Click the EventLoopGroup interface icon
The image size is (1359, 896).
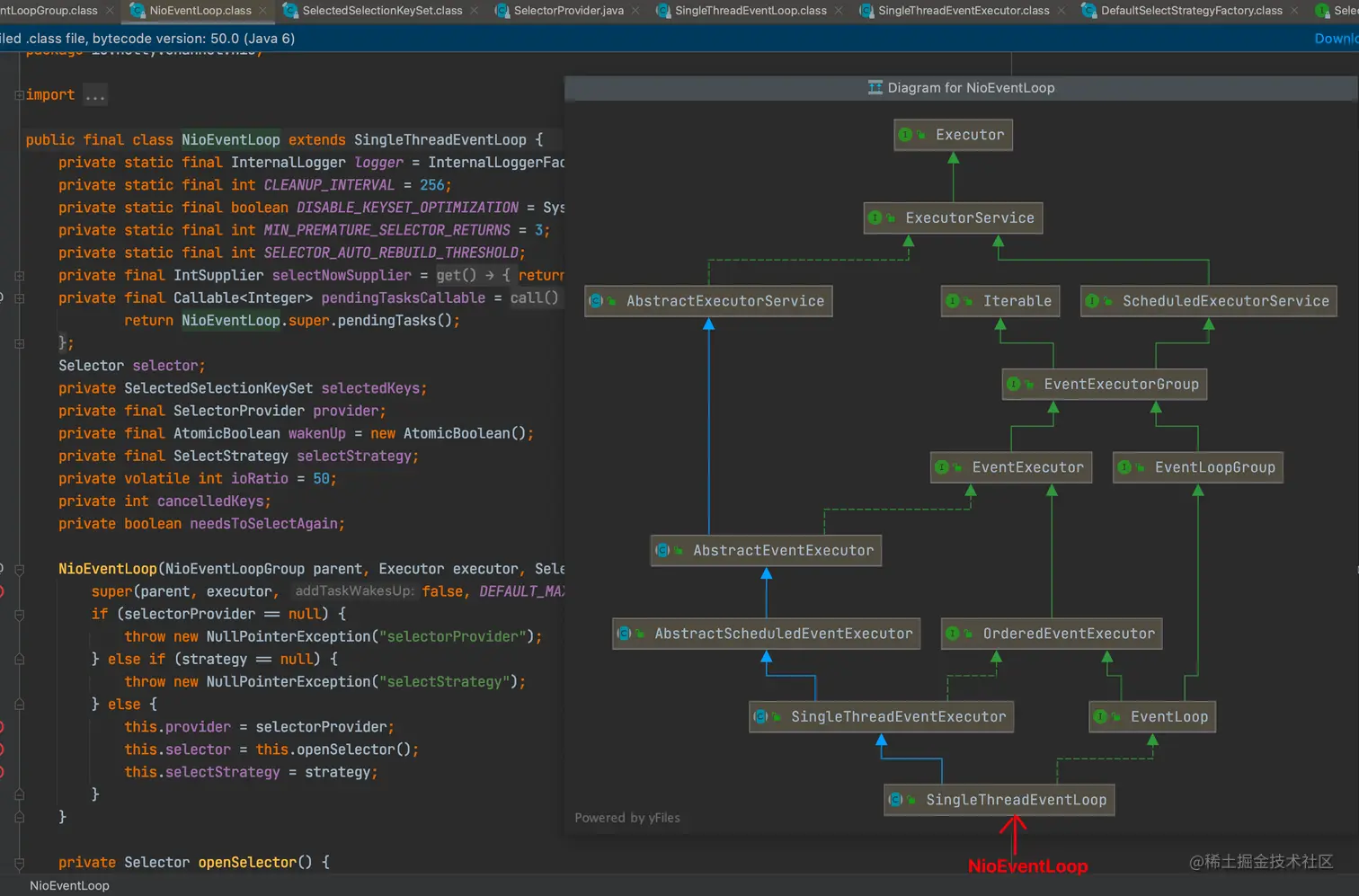tap(1124, 467)
